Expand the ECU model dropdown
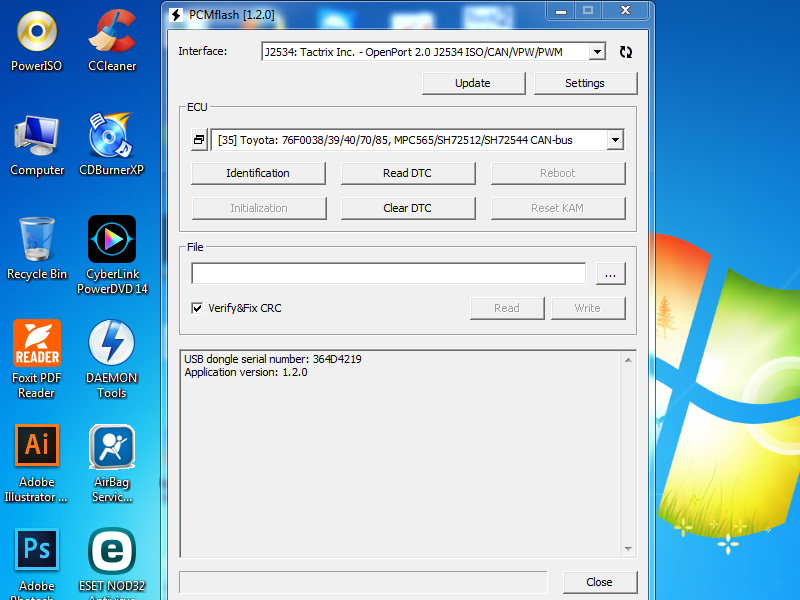The image size is (800, 600). (615, 140)
